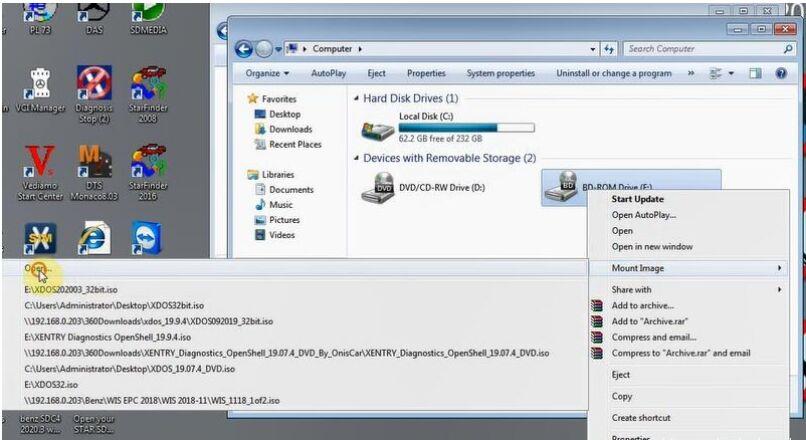
Task: Select WIS_1118_1of2.iso network path entry
Action: [152, 401]
